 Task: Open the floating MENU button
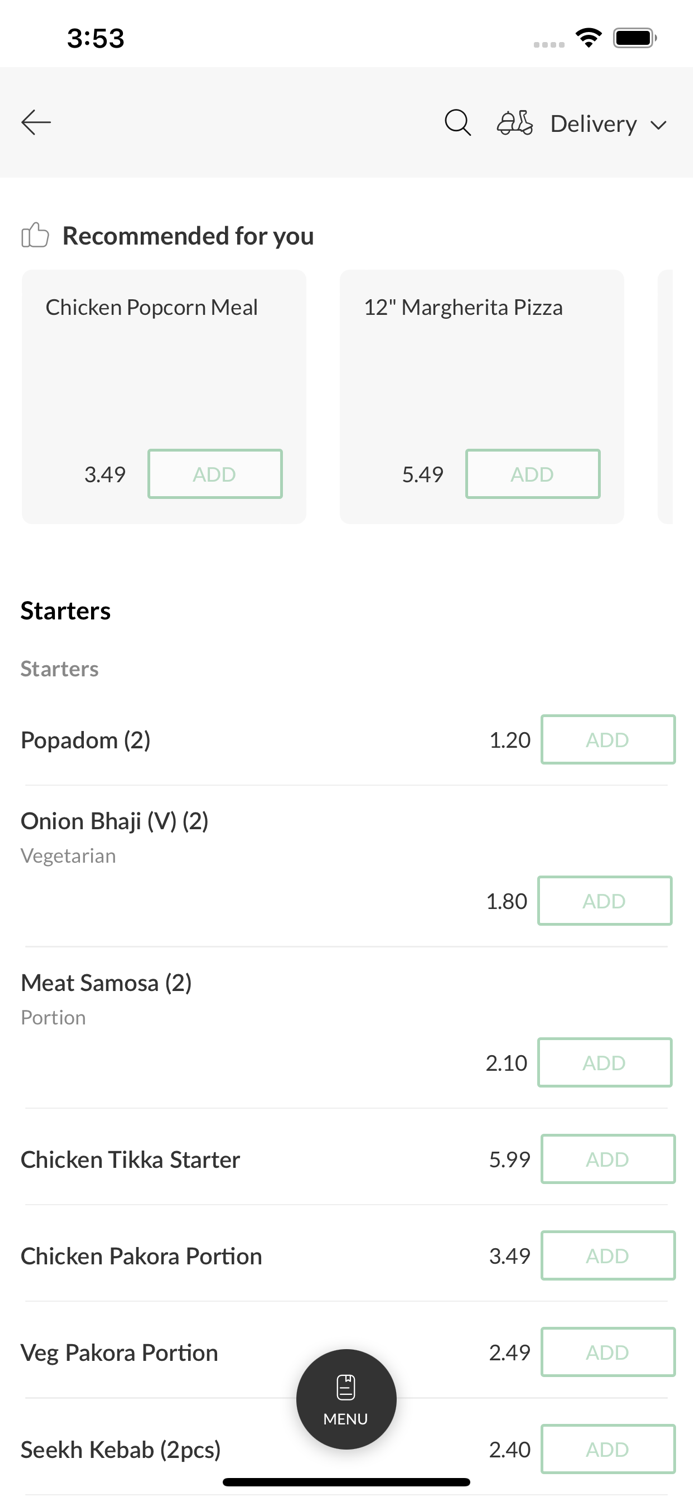tap(346, 1399)
